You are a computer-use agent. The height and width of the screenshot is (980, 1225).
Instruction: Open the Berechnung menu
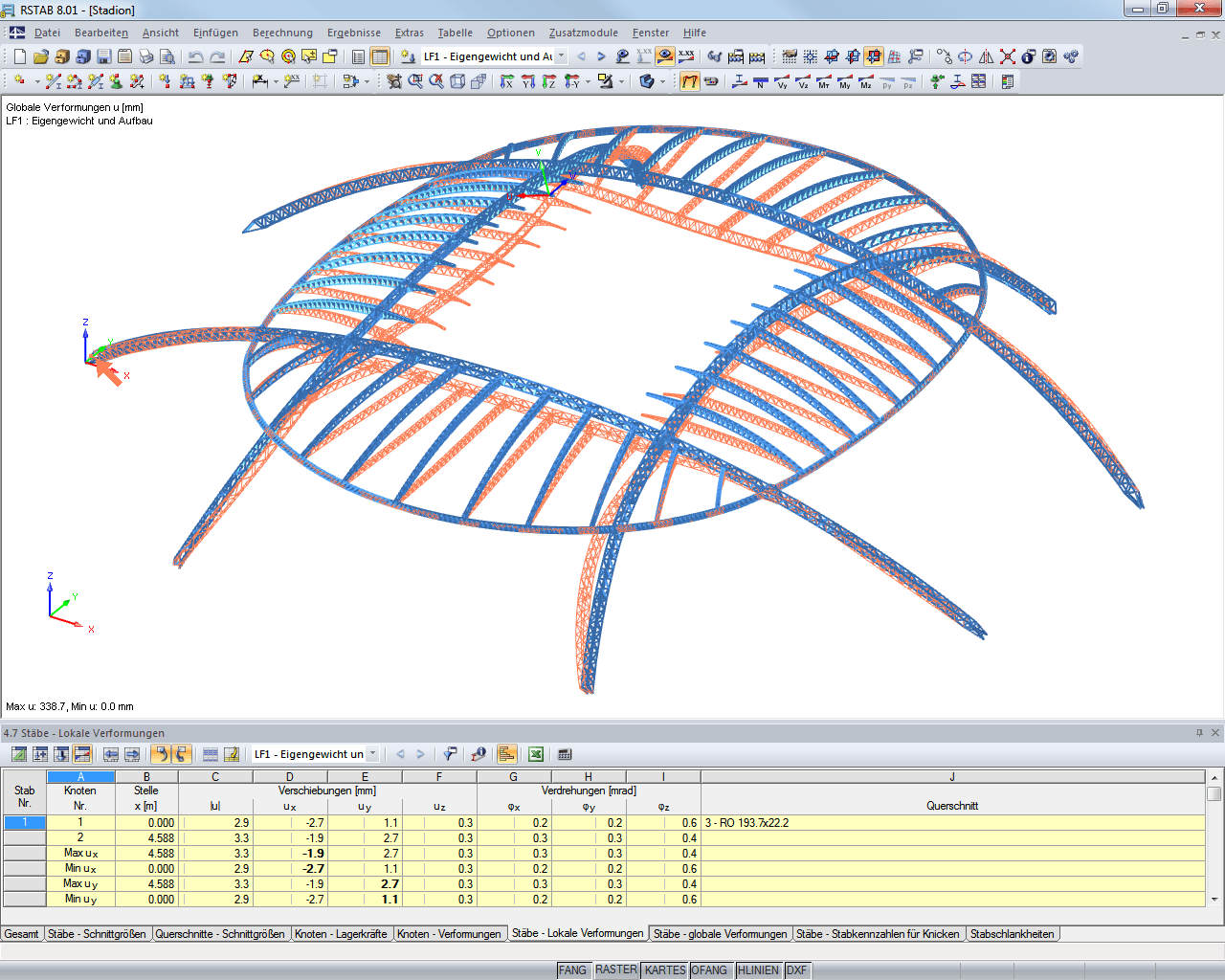click(x=282, y=33)
